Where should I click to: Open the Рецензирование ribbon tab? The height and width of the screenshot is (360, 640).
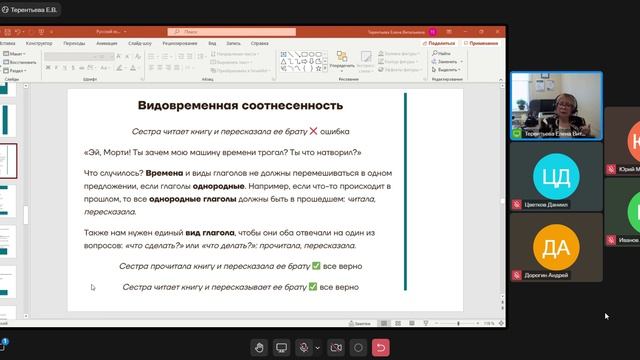180,43
